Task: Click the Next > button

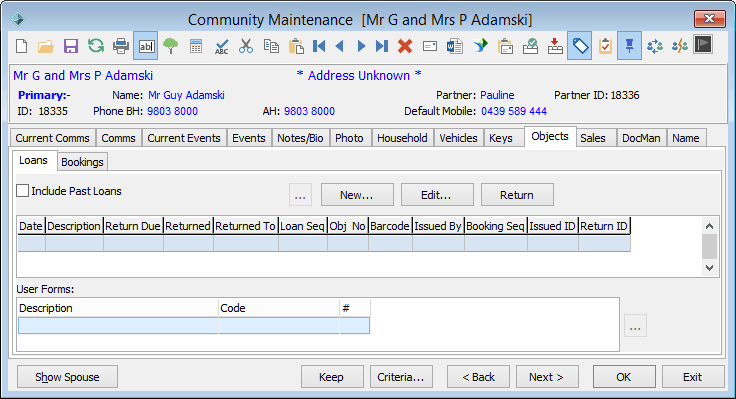Action: [547, 377]
